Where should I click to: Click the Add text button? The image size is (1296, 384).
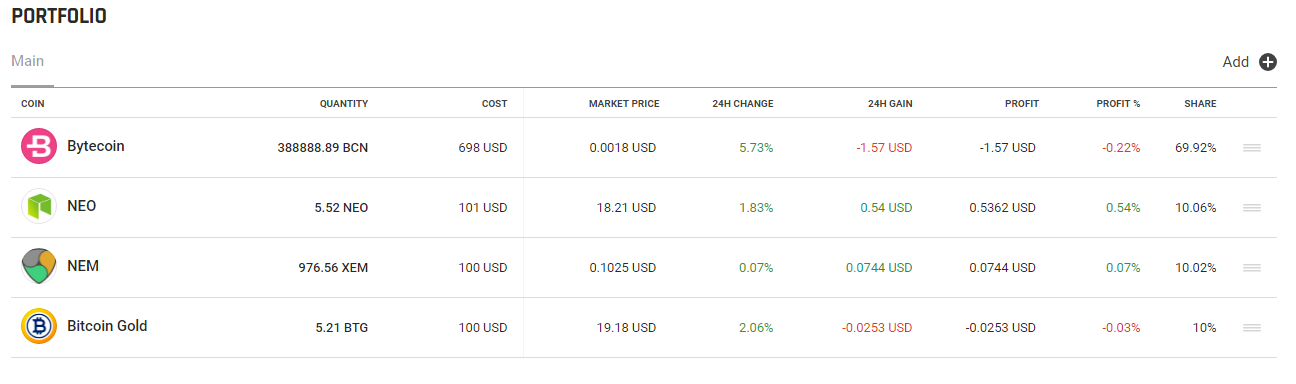tap(1235, 62)
